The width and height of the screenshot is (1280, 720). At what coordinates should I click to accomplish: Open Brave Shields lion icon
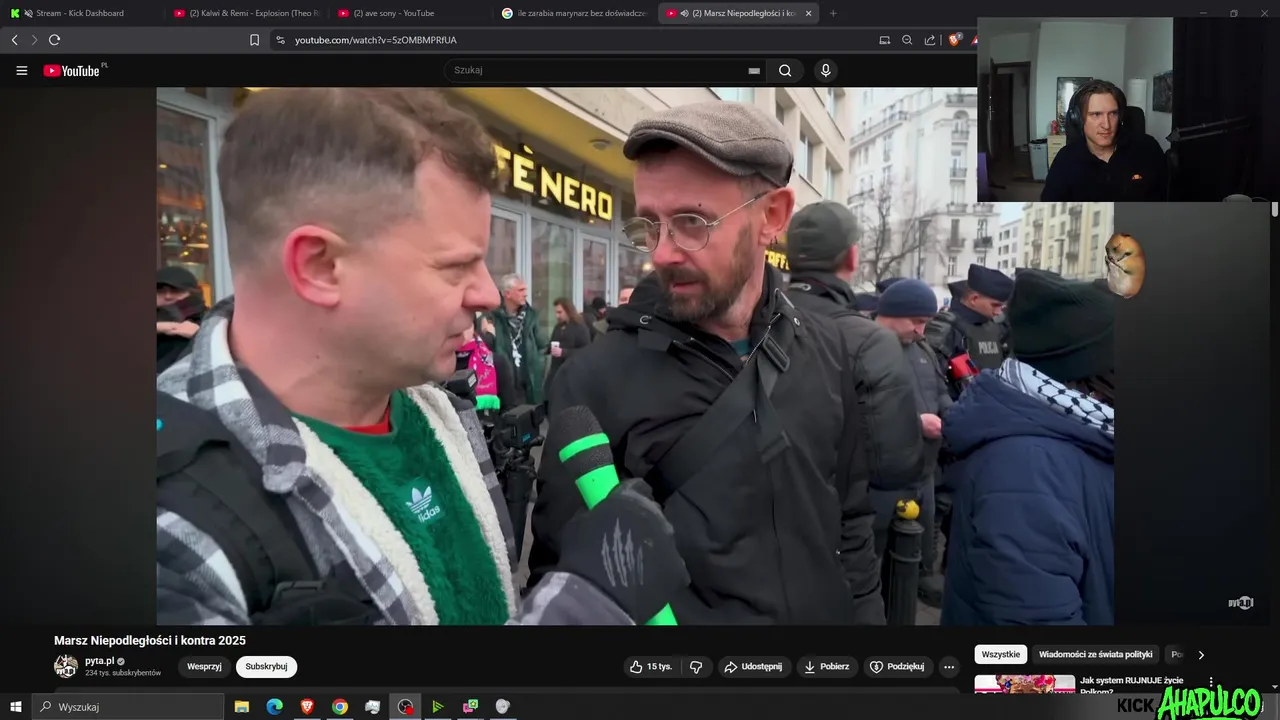pos(954,40)
